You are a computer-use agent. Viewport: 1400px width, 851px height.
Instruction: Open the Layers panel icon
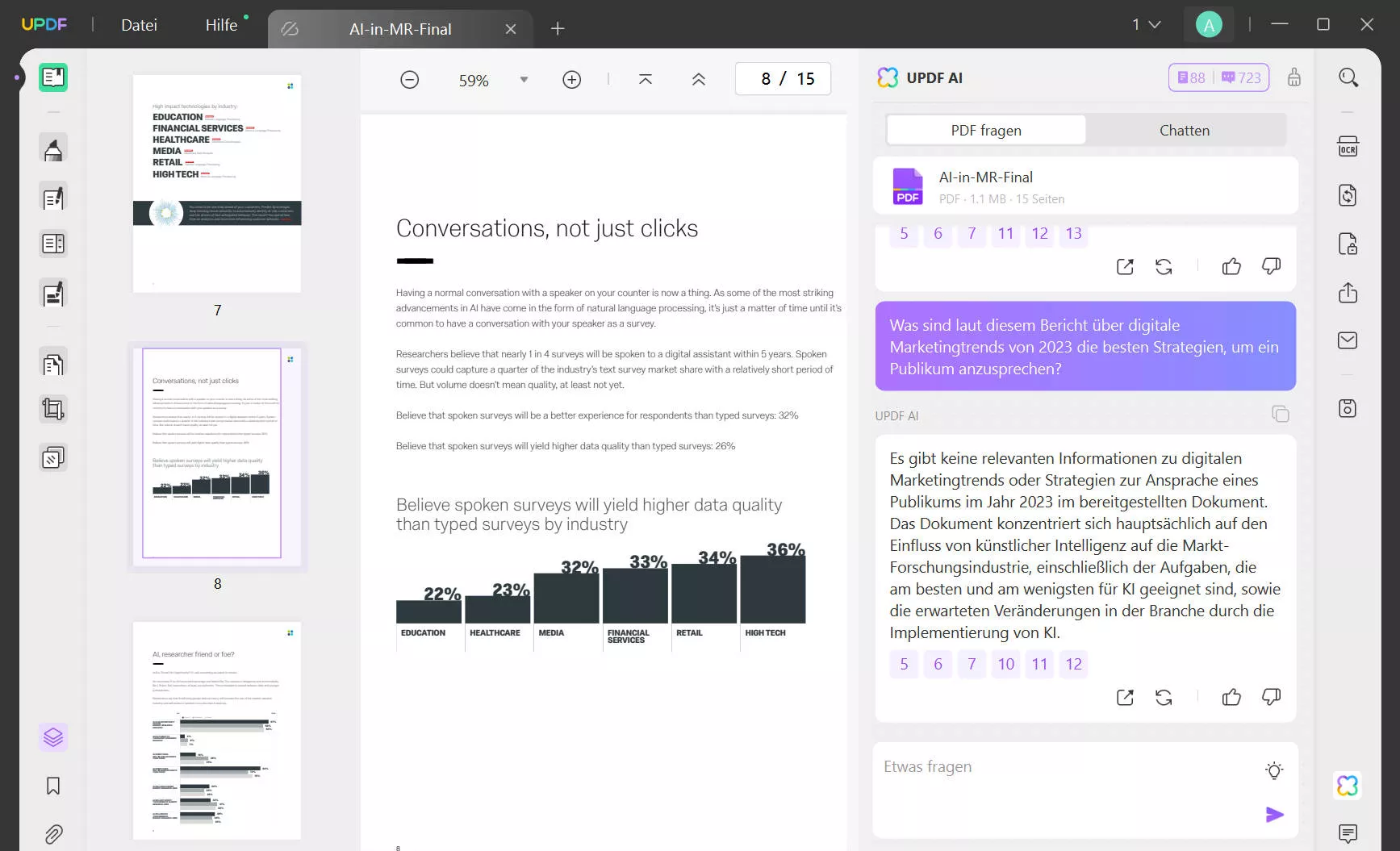coord(53,737)
